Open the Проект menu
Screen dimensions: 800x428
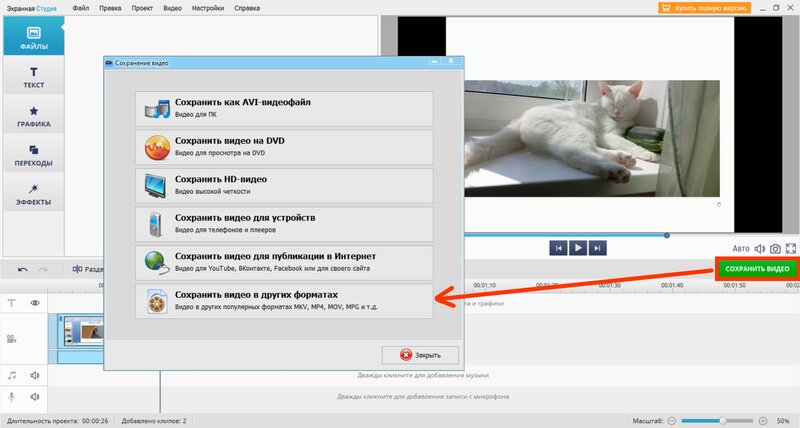point(142,8)
